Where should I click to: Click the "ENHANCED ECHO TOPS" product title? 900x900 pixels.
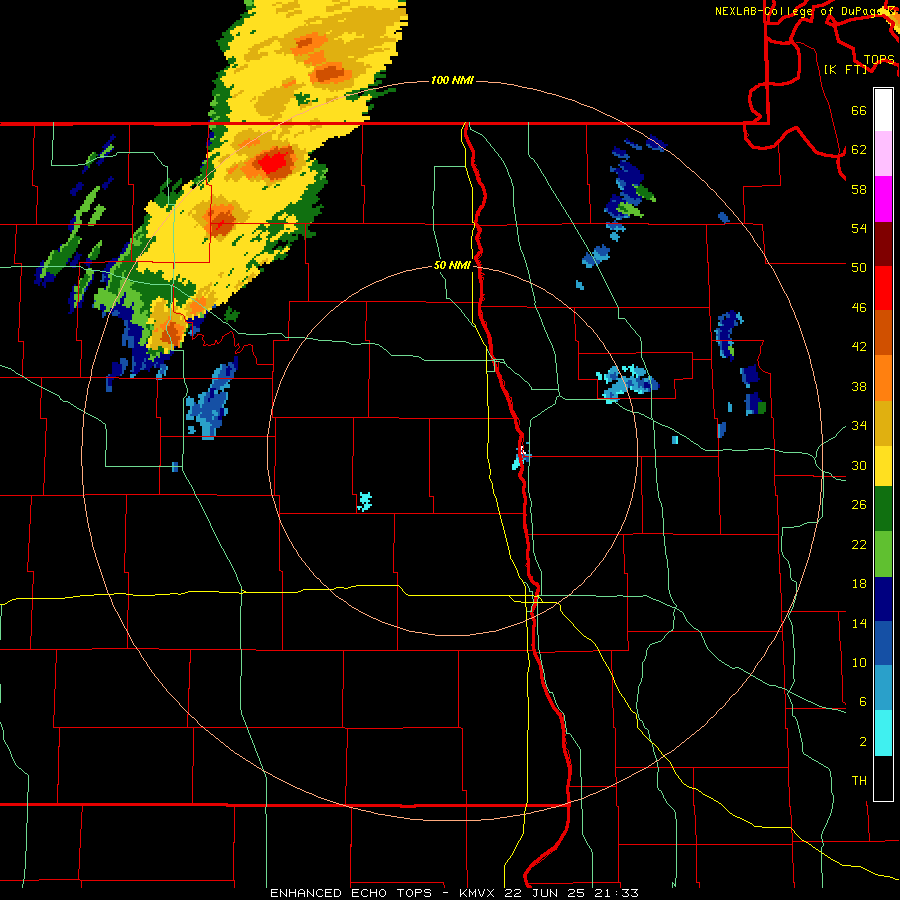[351, 893]
